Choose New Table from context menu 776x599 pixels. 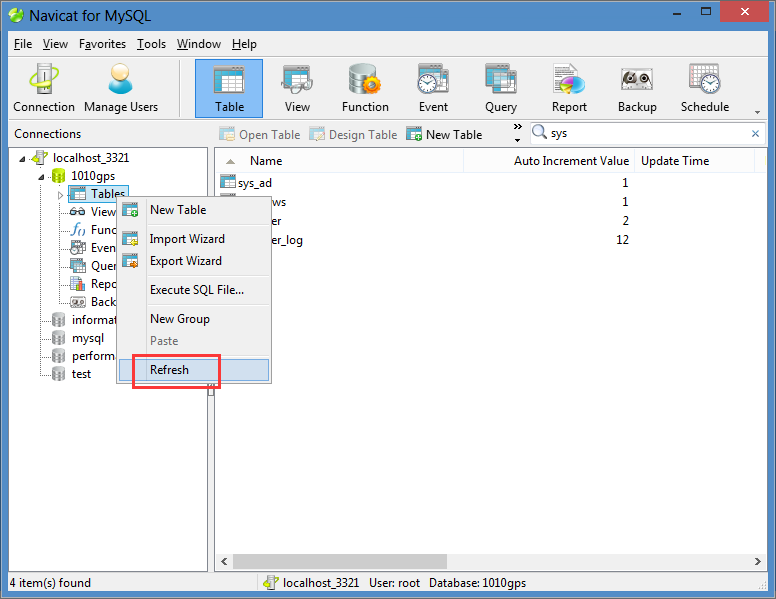pos(194,210)
